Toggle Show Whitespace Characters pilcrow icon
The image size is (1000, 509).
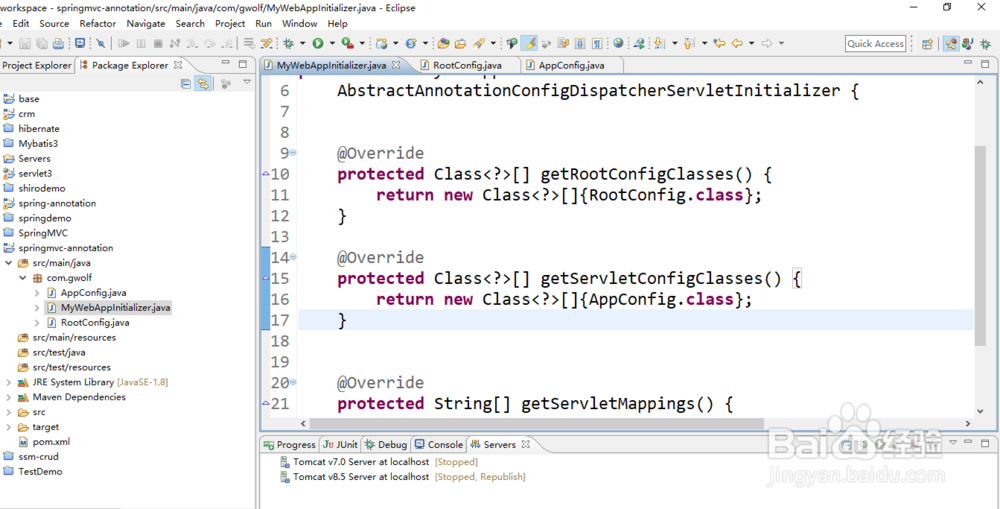tap(596, 43)
